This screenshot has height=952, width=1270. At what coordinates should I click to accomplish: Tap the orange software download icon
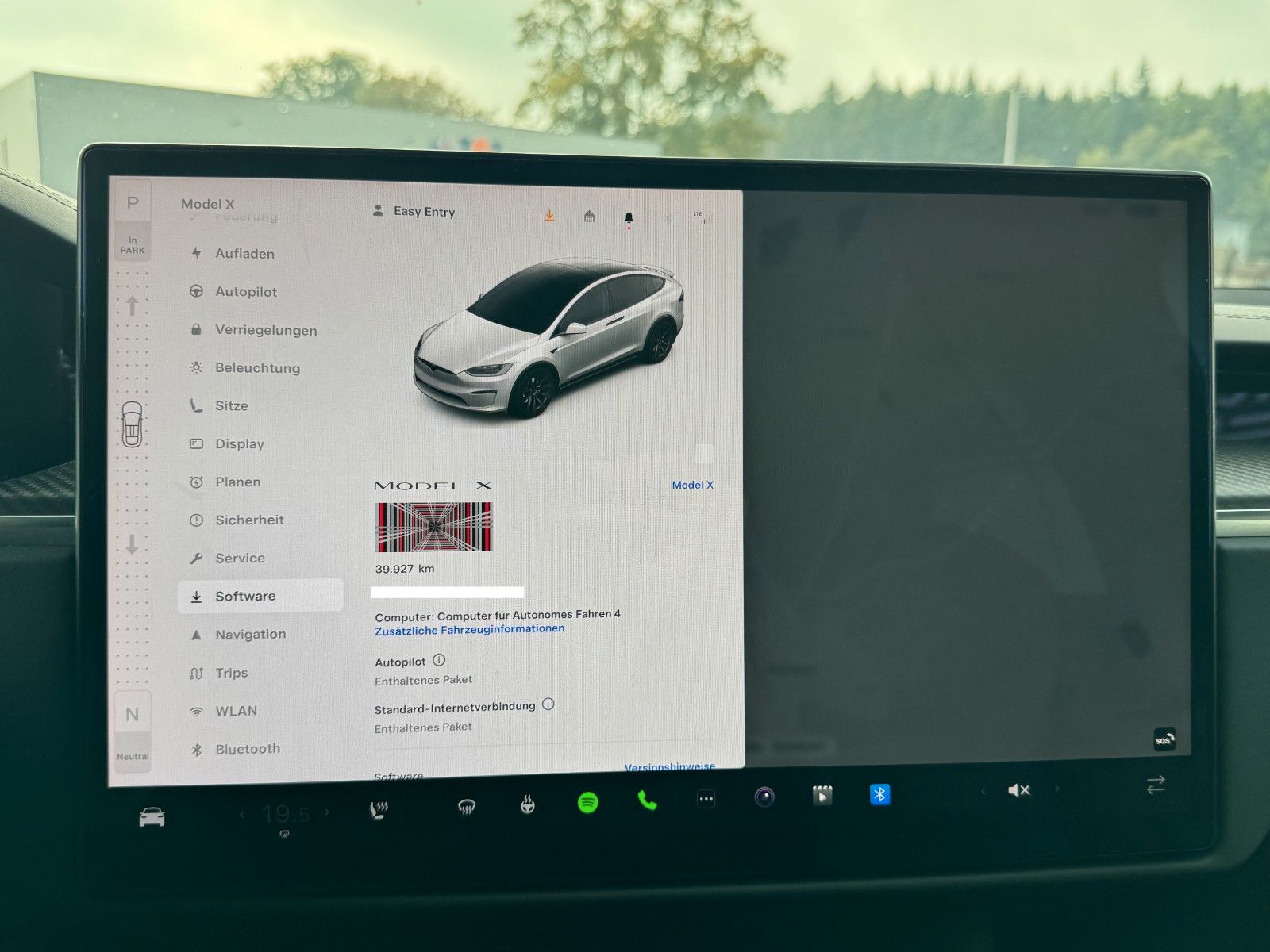pyautogui.click(x=549, y=216)
